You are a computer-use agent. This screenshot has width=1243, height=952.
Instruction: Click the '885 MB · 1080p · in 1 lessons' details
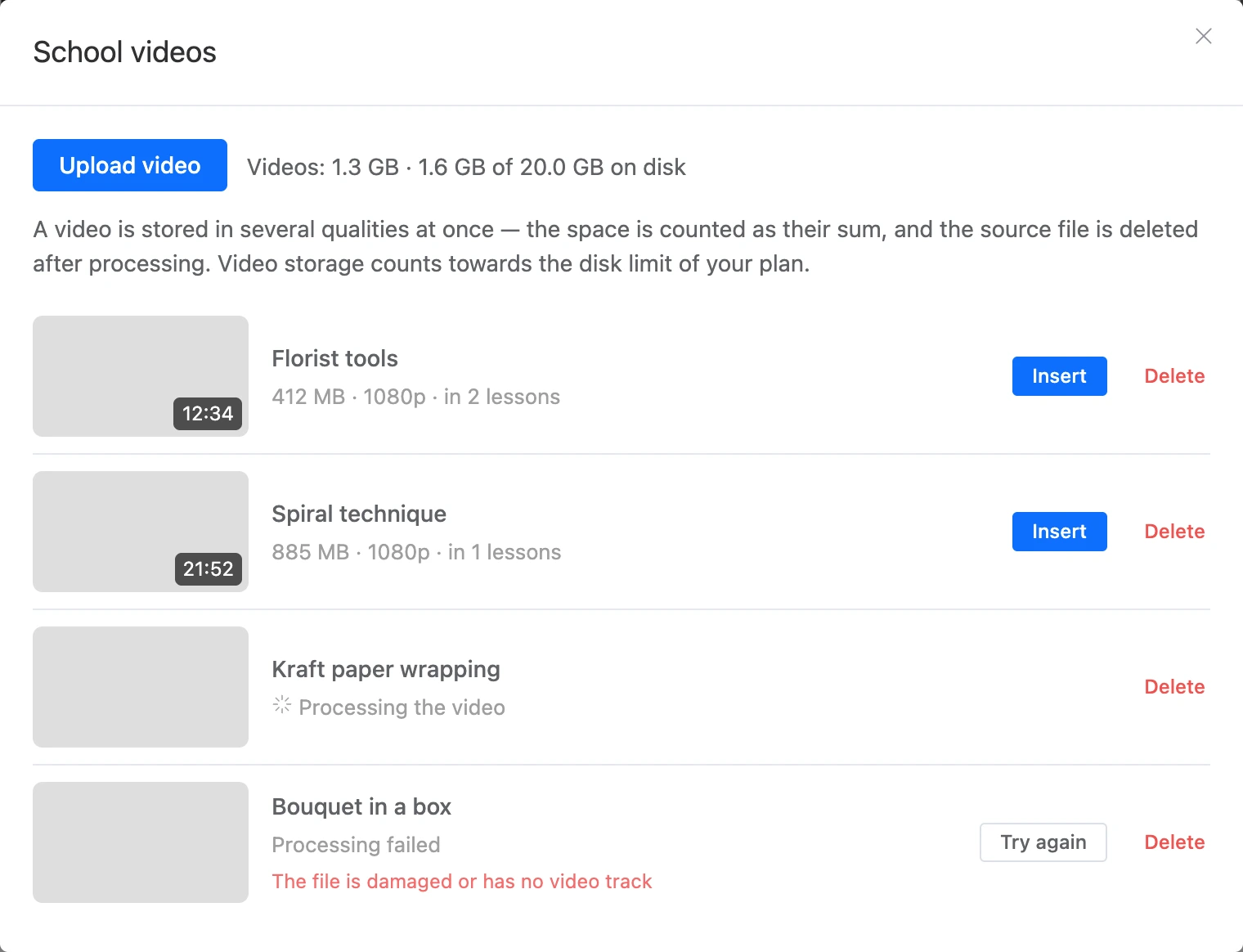point(416,552)
